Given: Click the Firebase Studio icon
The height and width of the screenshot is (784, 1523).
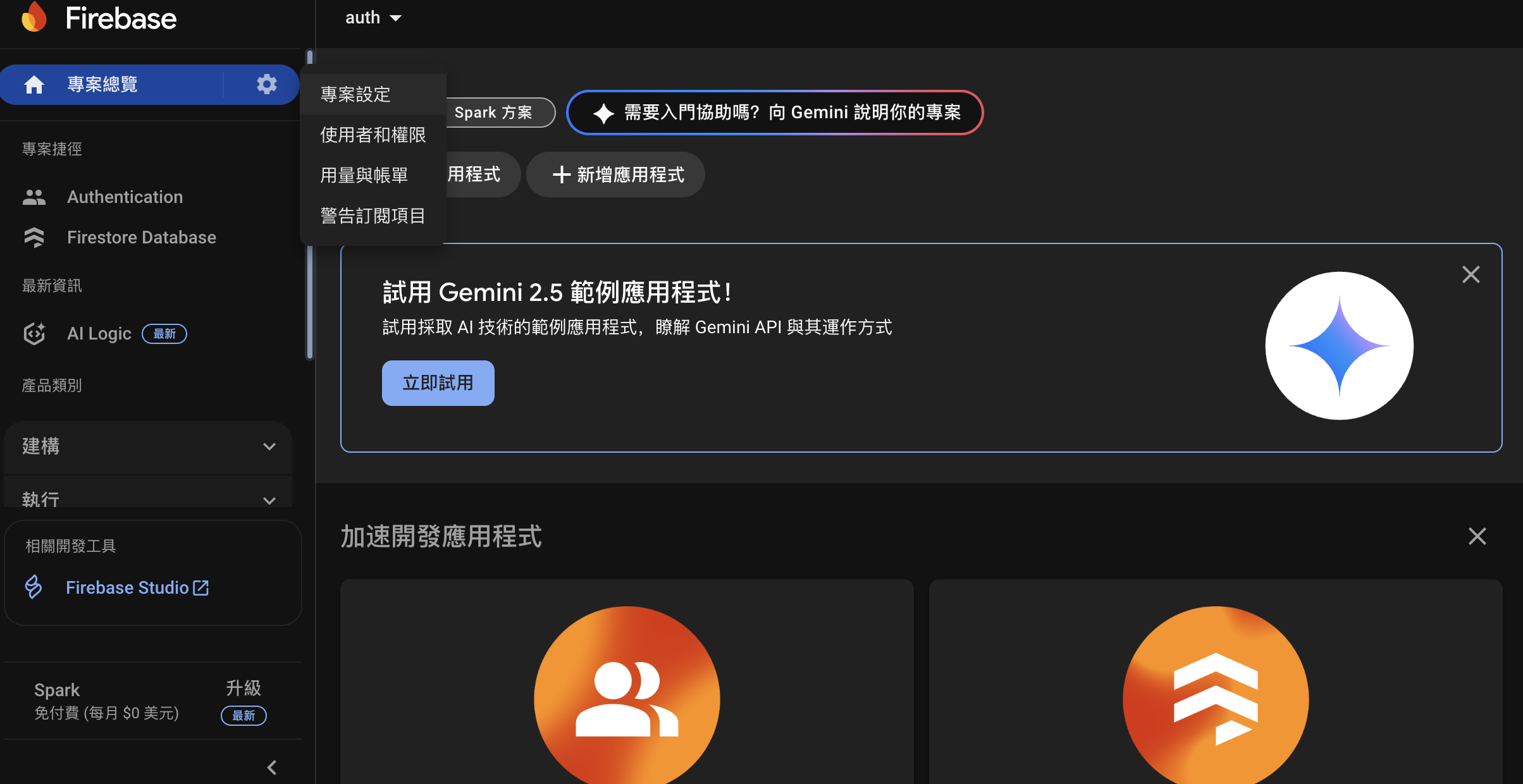Looking at the screenshot, I should click(x=34, y=587).
